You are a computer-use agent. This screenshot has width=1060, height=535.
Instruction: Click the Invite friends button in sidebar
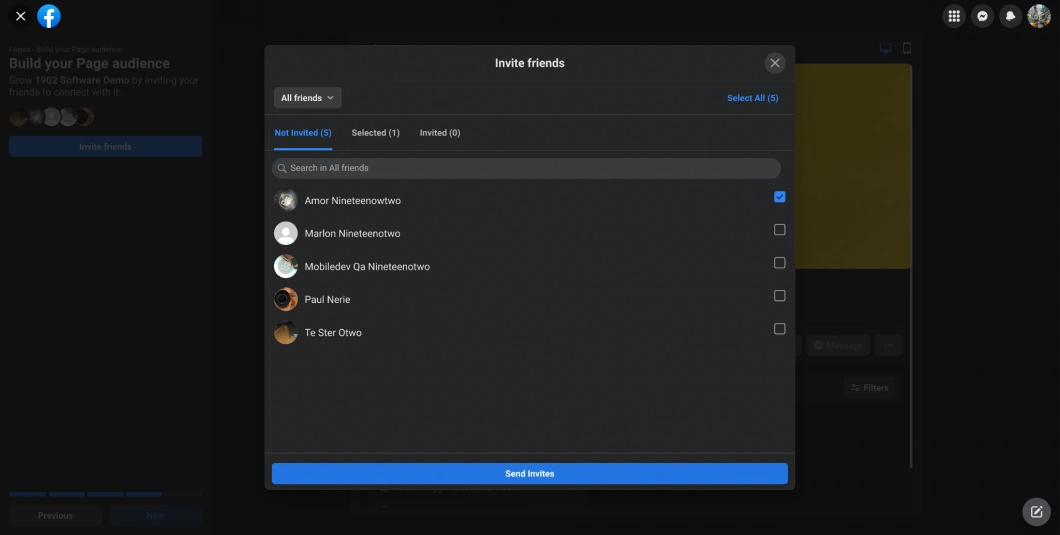click(x=105, y=147)
